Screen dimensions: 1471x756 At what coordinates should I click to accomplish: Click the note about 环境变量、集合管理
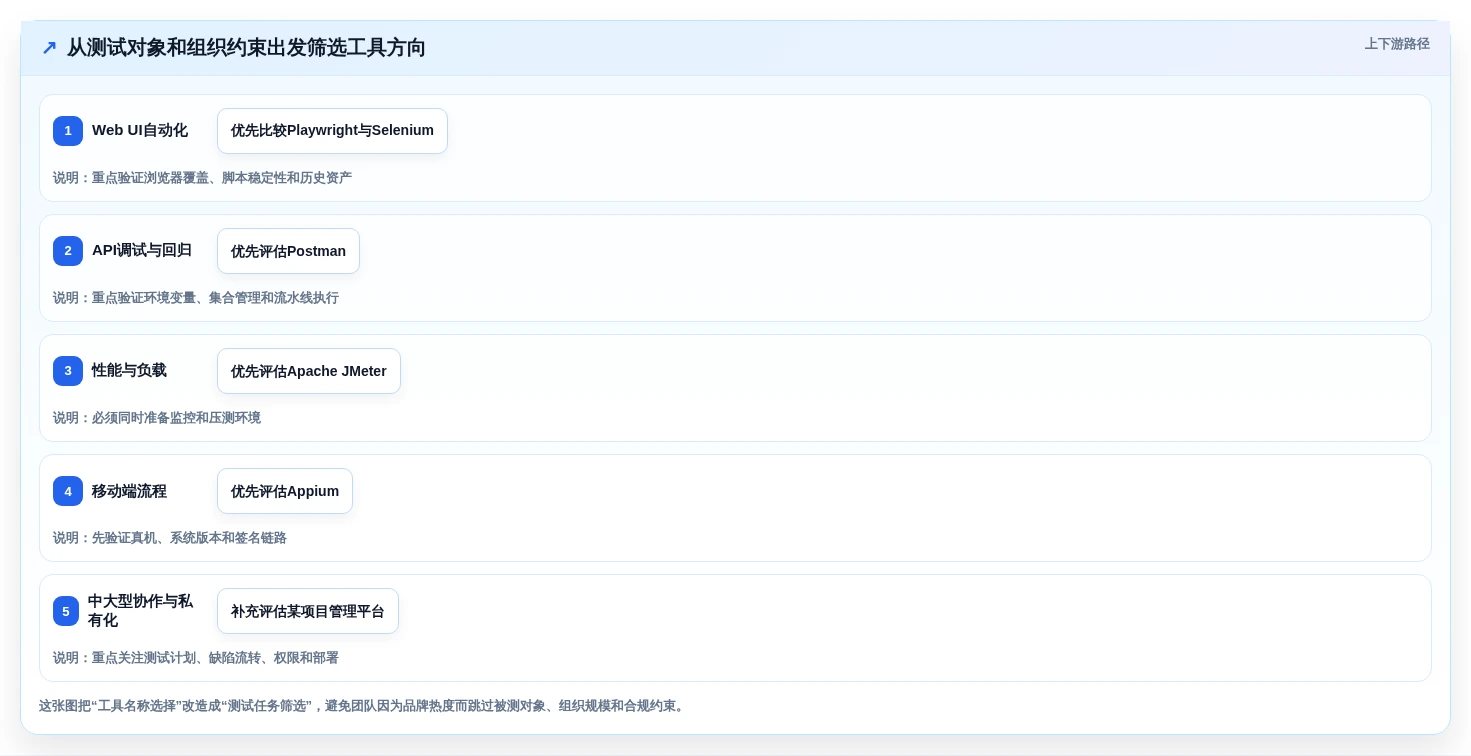pyautogui.click(x=196, y=298)
